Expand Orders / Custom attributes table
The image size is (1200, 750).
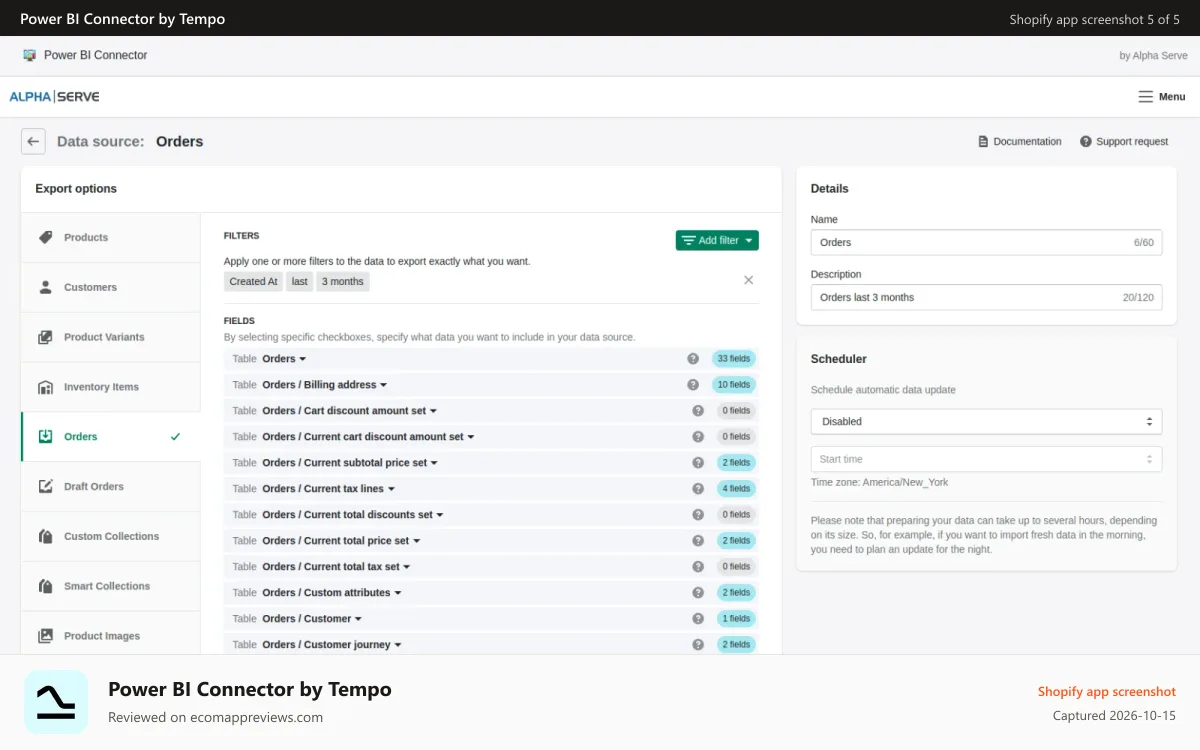331,593
